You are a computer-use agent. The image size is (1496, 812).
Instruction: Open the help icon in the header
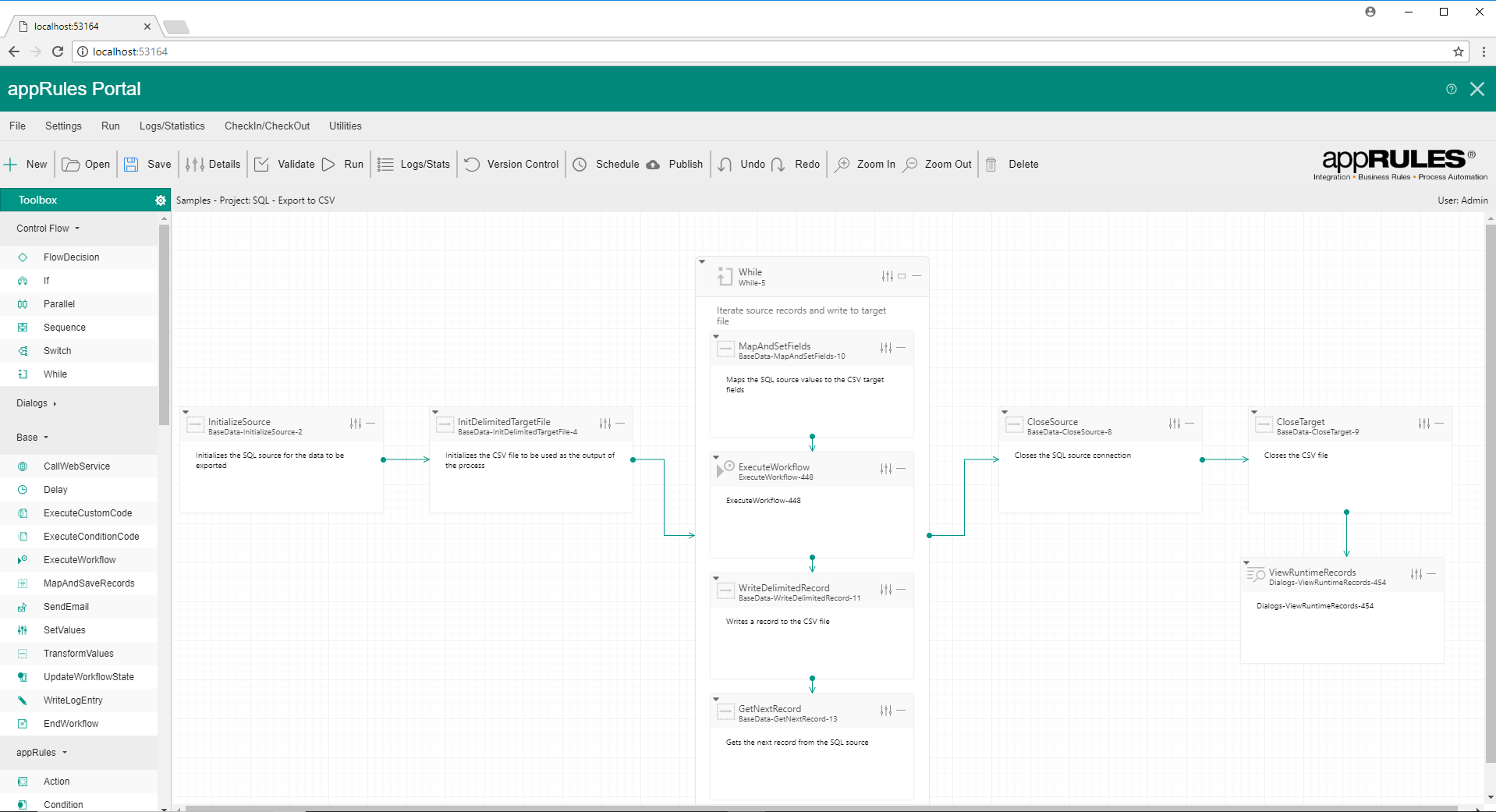tap(1451, 89)
